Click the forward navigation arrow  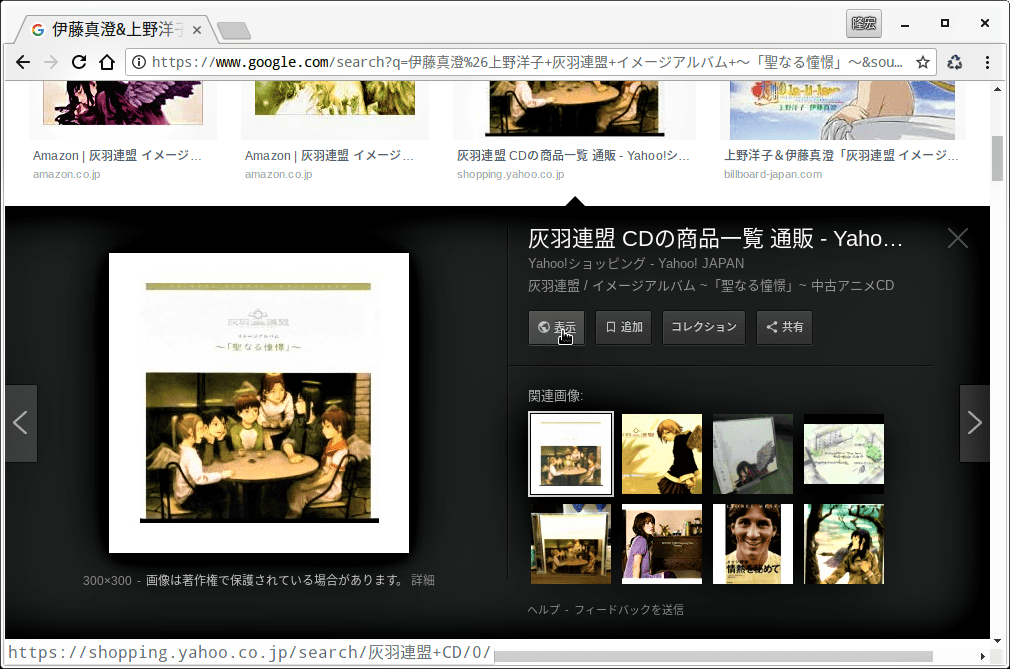pos(51,62)
